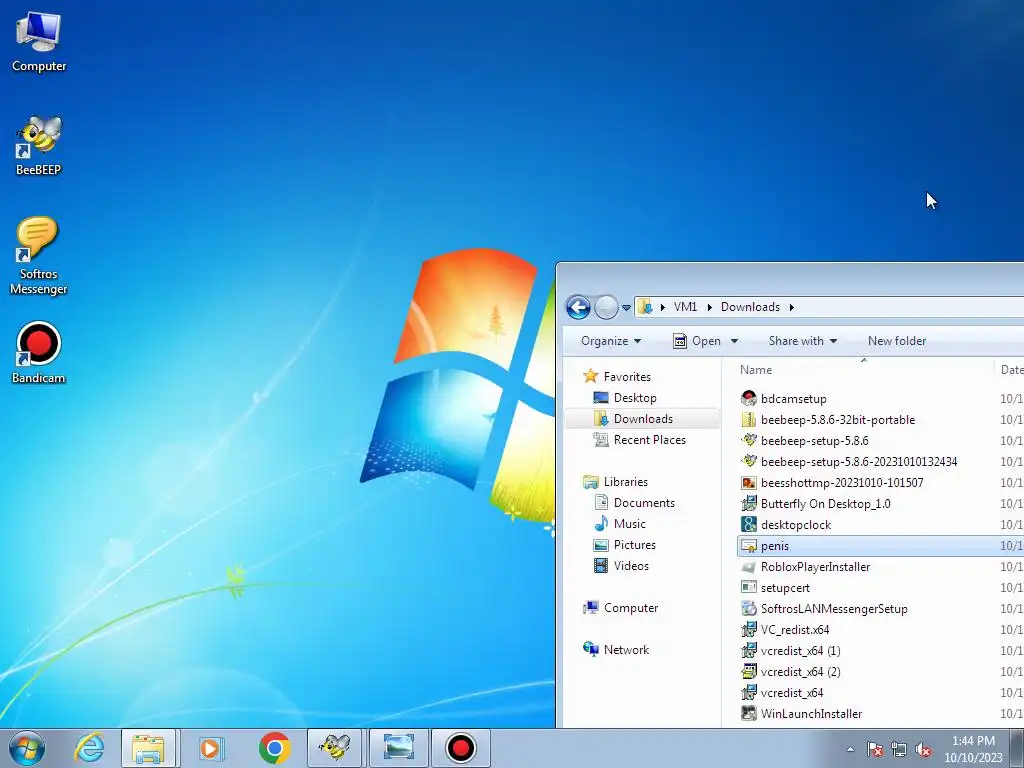
Task: Click the Show desktop strip on taskbar
Action: pos(1017,748)
